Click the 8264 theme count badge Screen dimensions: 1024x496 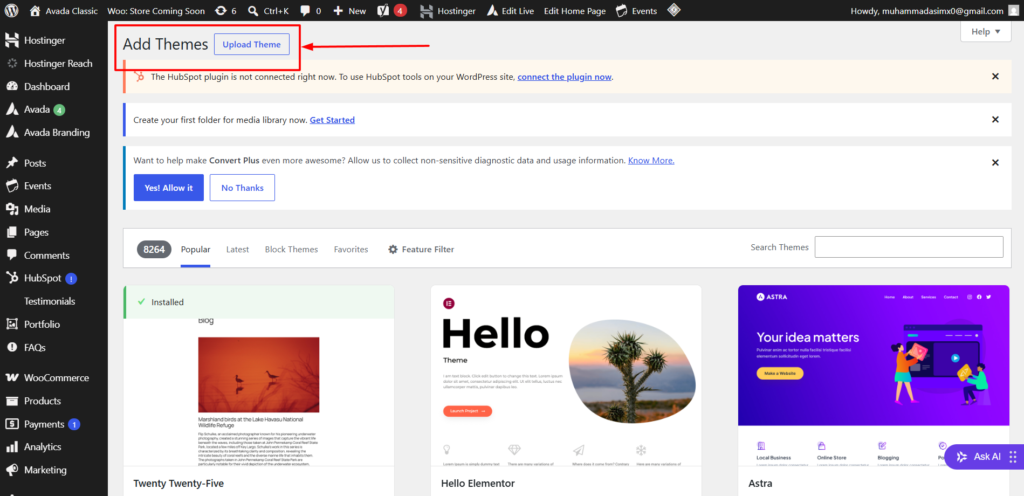click(154, 249)
